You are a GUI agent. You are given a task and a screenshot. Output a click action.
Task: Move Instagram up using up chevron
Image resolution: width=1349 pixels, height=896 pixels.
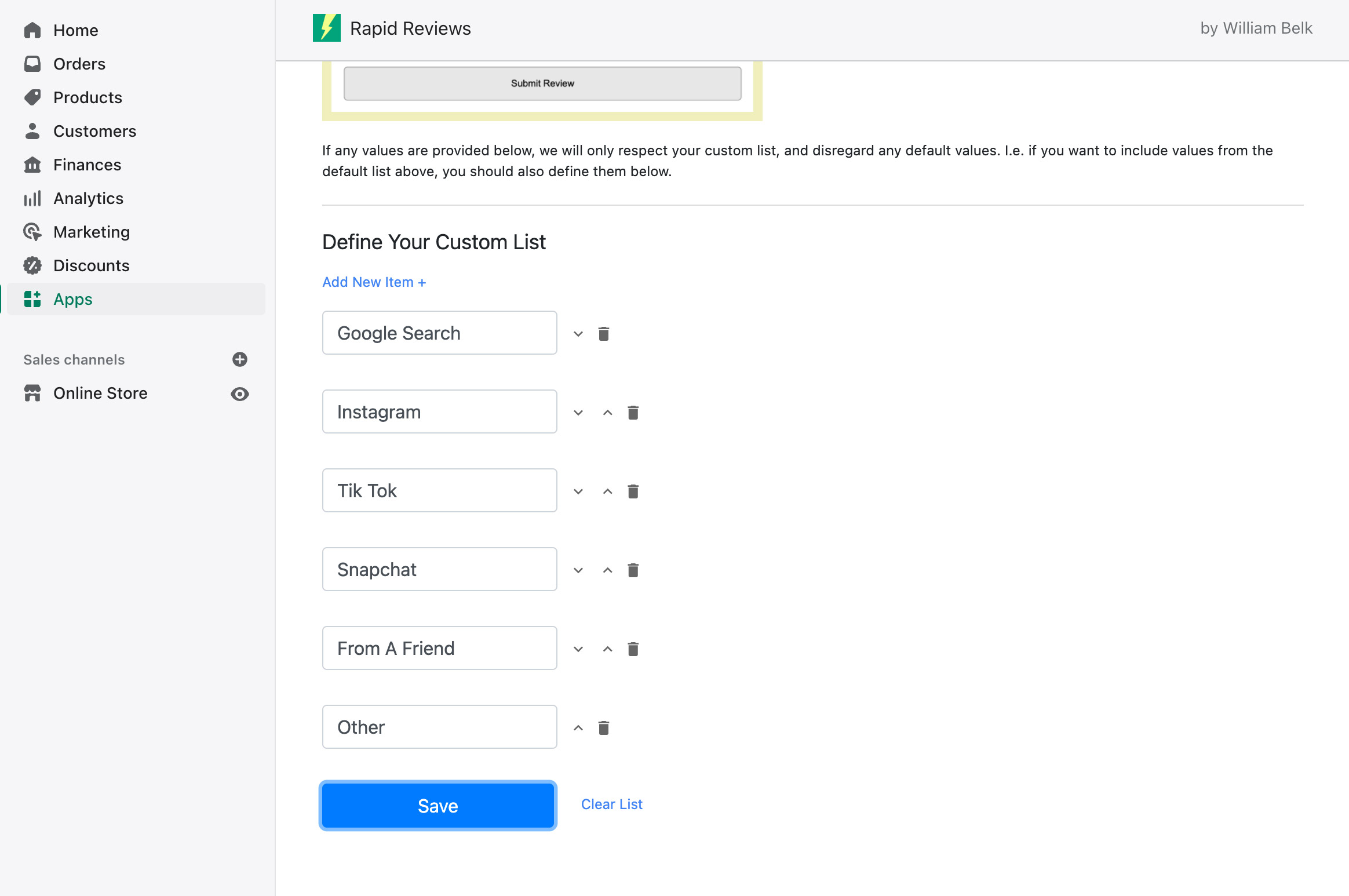click(607, 413)
